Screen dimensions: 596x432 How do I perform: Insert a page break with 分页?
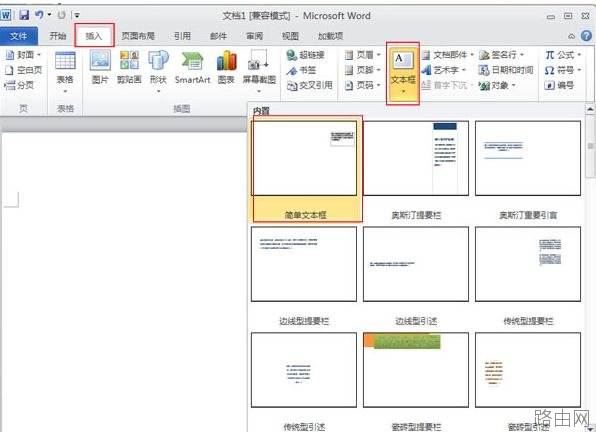tap(19, 85)
